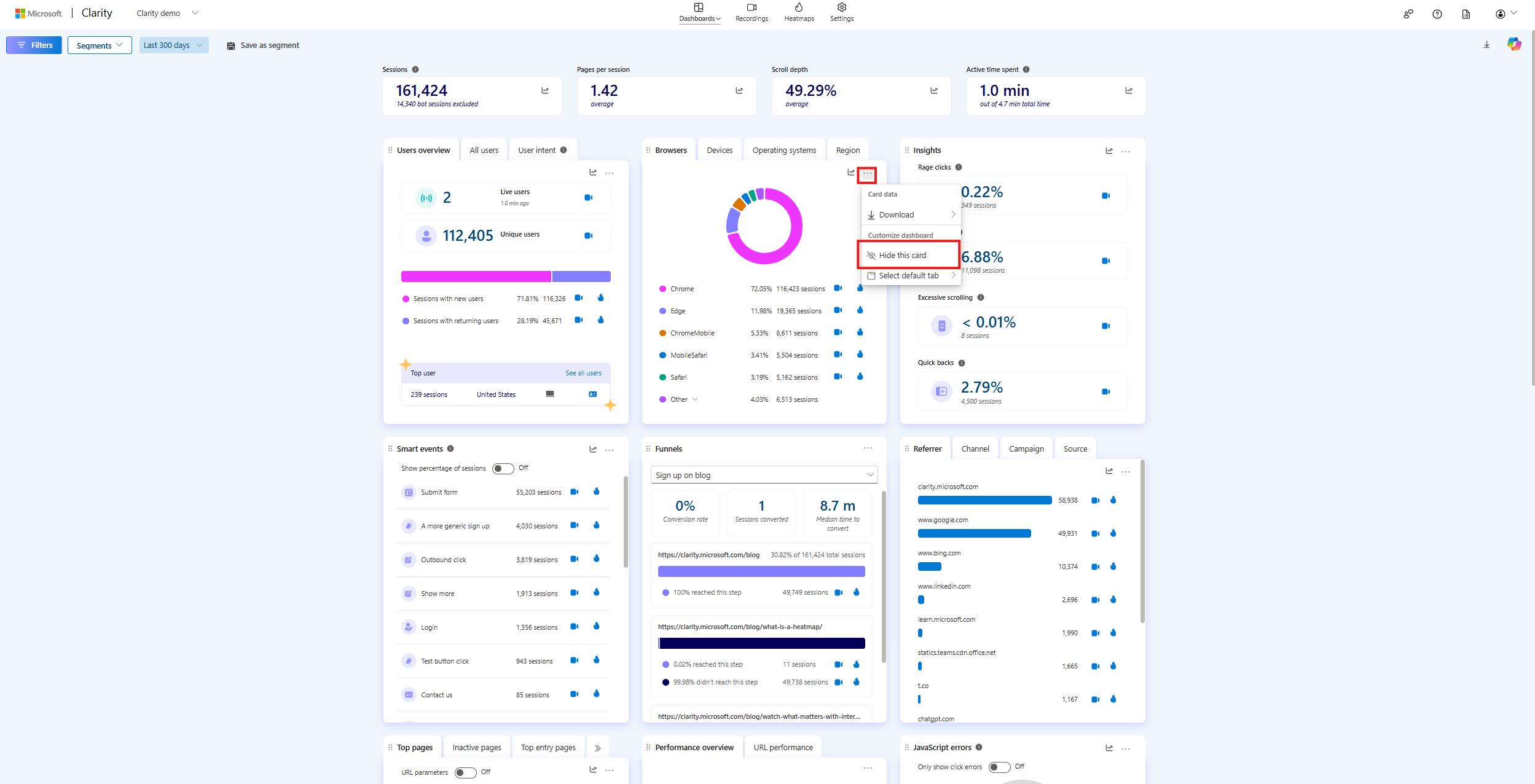Screen dimensions: 1535x784
Task: Click the purple returning users bar segment
Action: [581, 276]
